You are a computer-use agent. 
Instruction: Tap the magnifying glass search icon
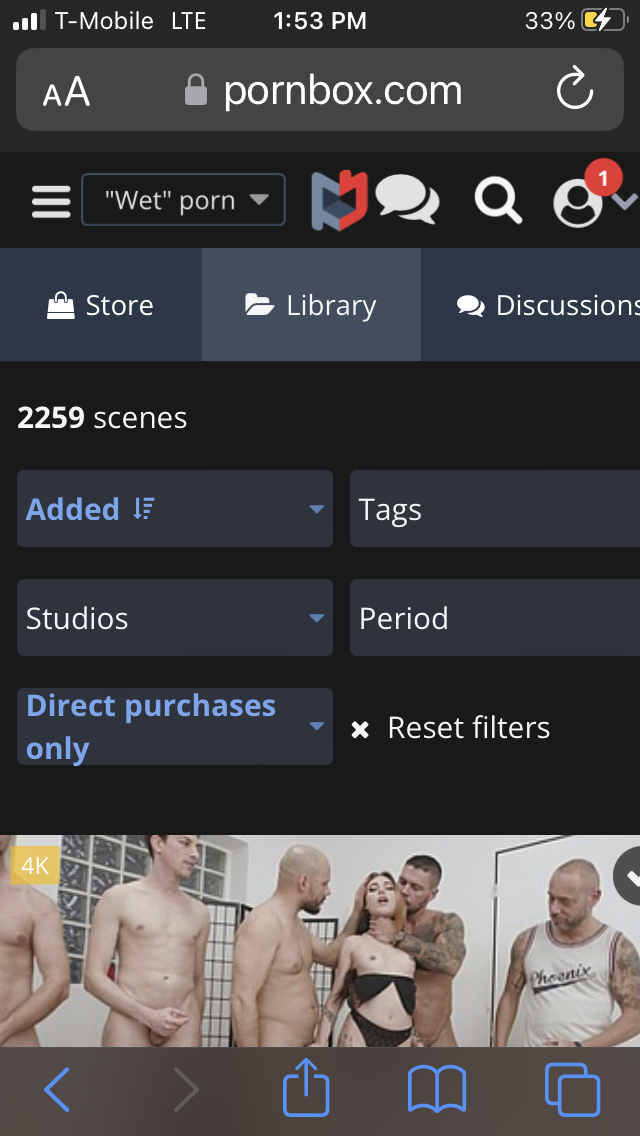(497, 200)
